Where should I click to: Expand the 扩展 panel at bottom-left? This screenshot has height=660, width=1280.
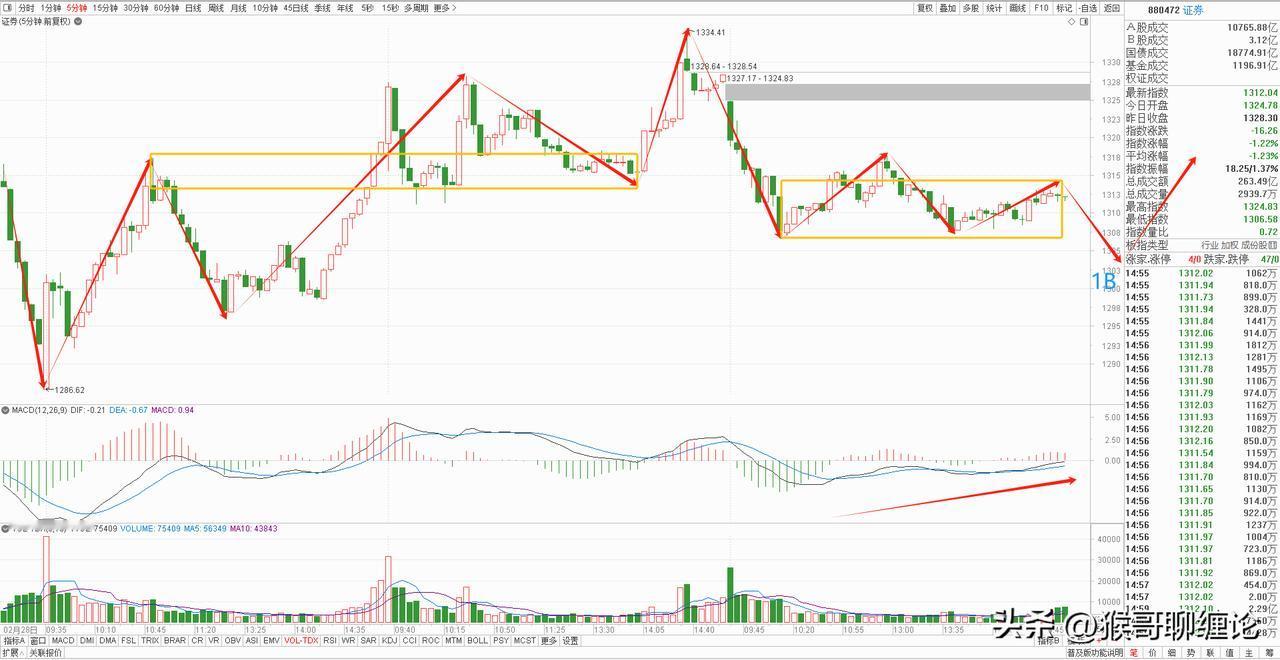[13, 653]
